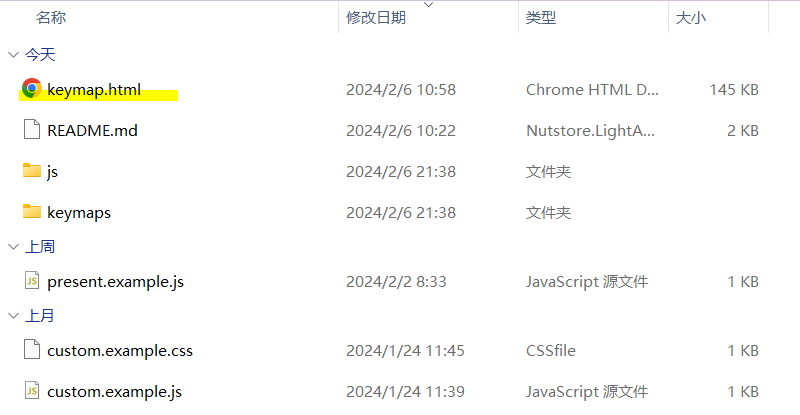The height and width of the screenshot is (415, 800).
Task: Click the README.md document icon
Action: 31,130
